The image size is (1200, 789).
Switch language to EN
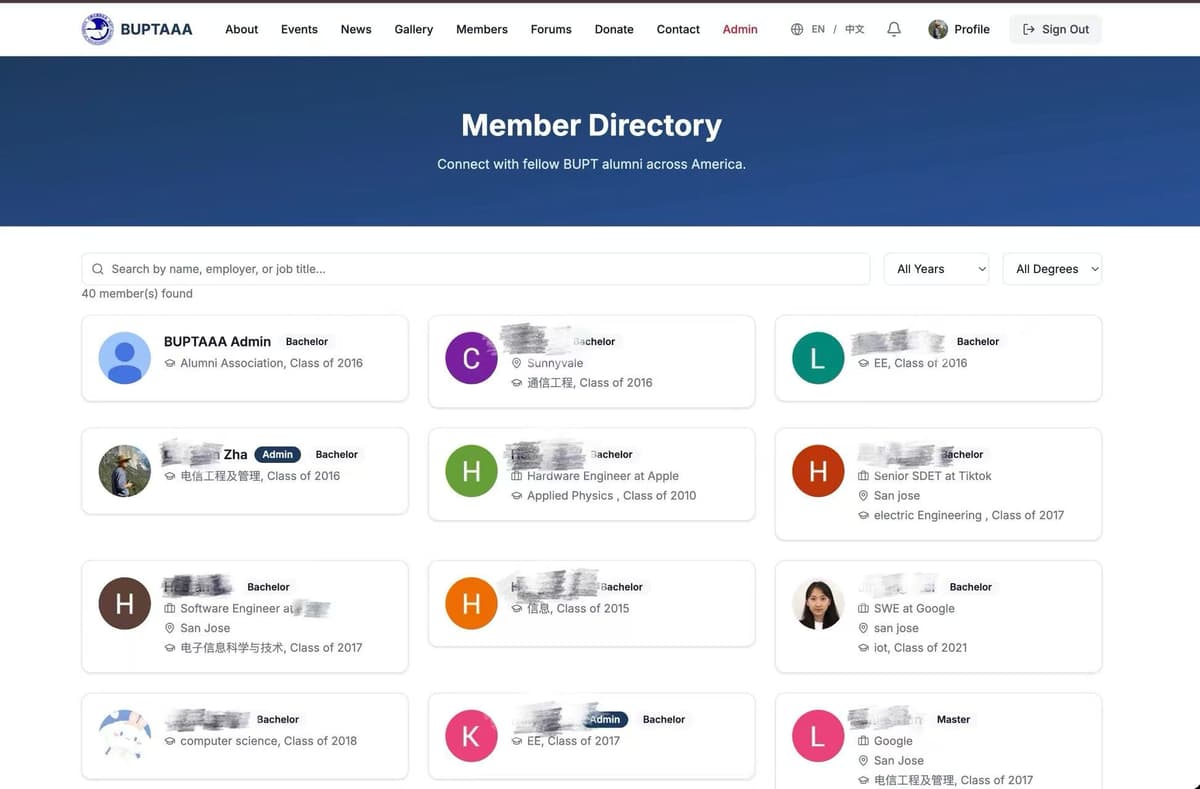pos(818,29)
